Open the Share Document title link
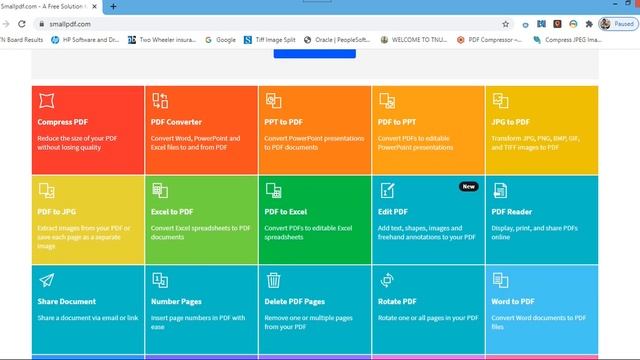This screenshot has height=360, width=640. pos(67,302)
